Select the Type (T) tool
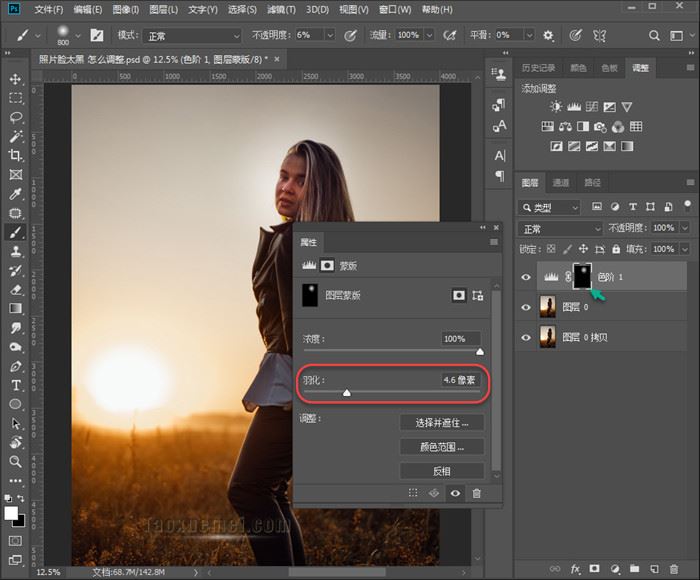Image resolution: width=700 pixels, height=580 pixels. (16, 385)
